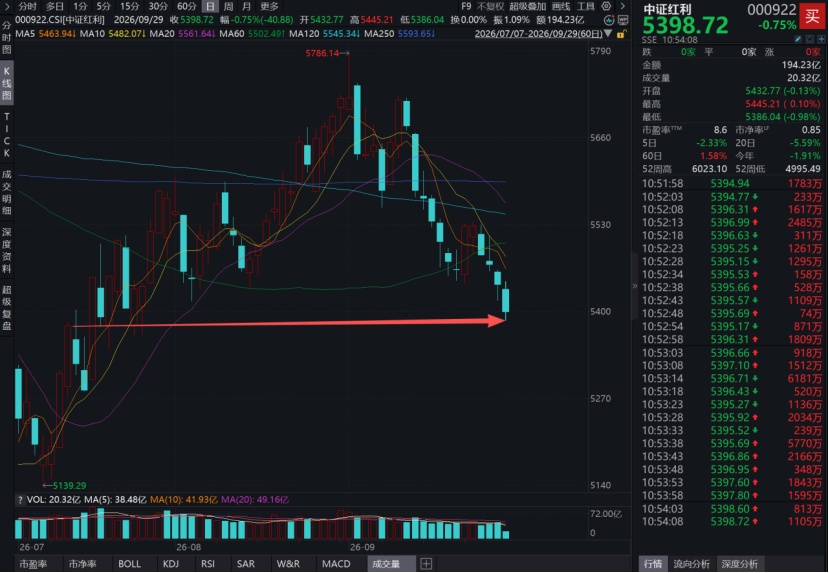
Task: Open 超级复盘 in left sidebar
Action: 7,308
